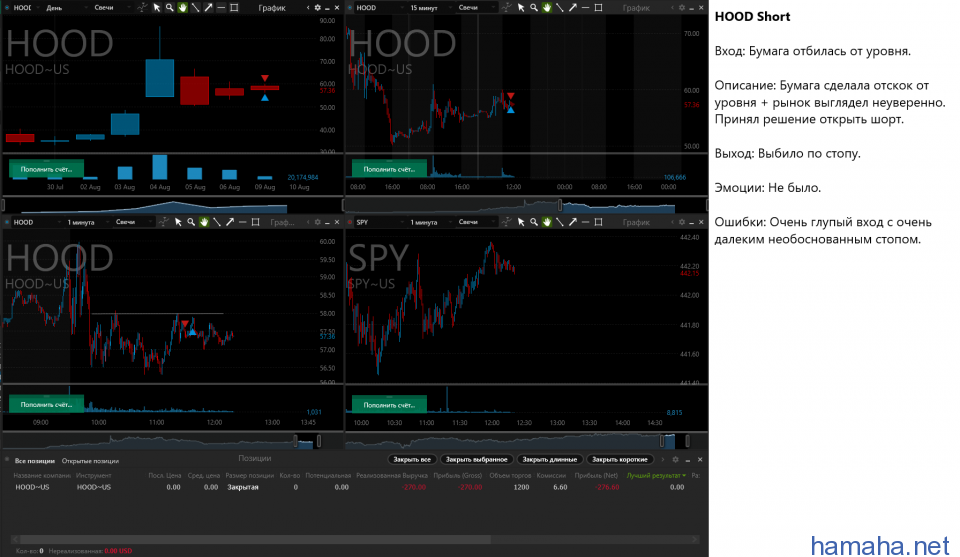
Task: Click Прибыль (Net) column header
Action: click(598, 476)
